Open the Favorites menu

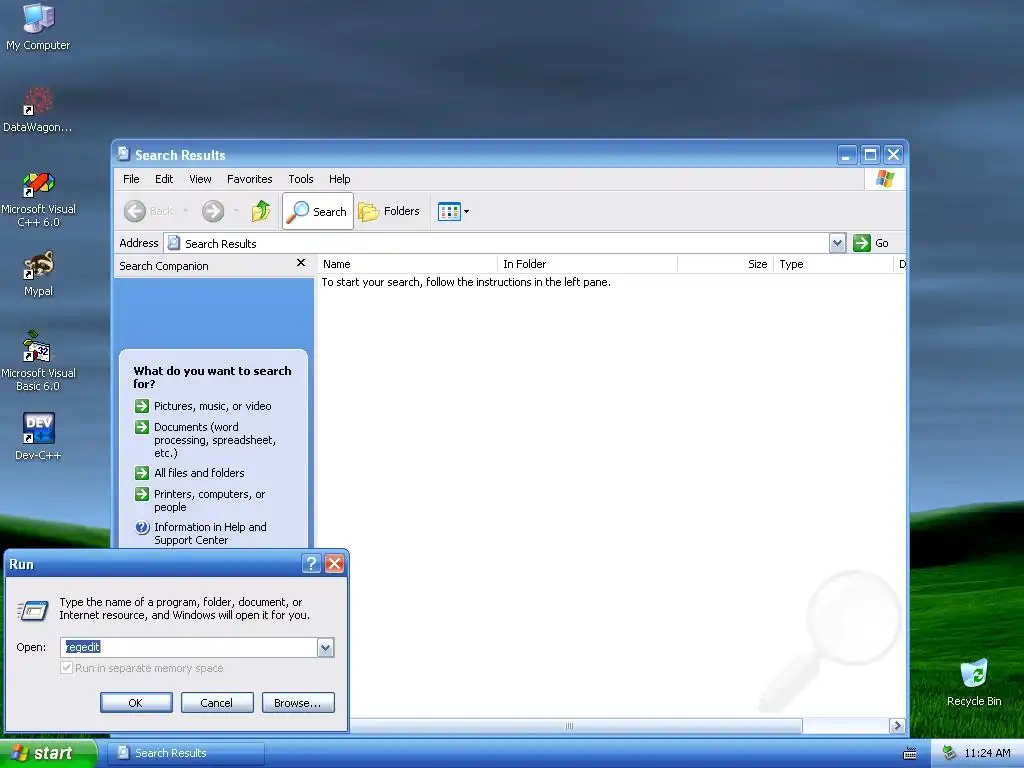(249, 179)
